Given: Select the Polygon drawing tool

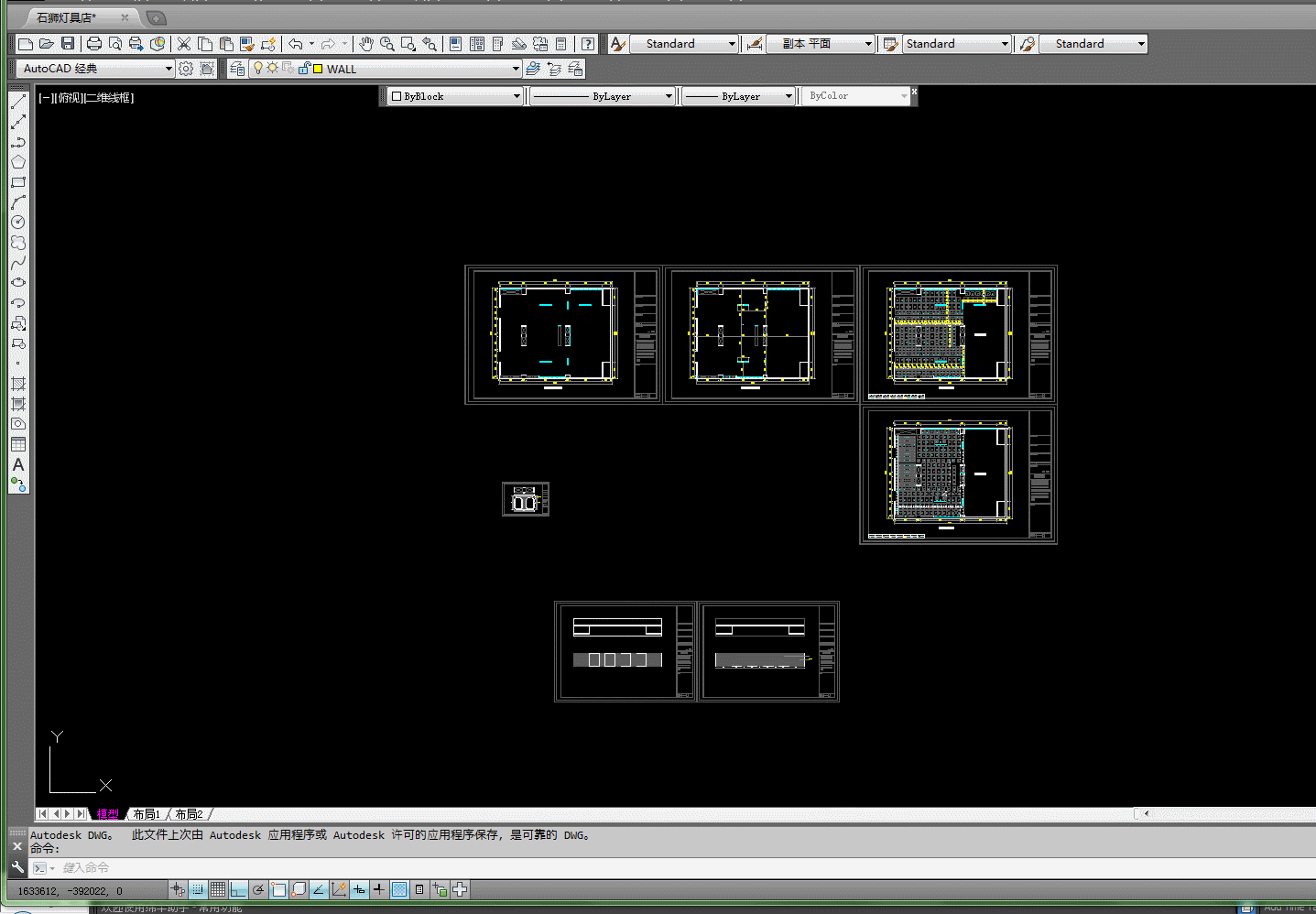Looking at the screenshot, I should pyautogui.click(x=18, y=162).
